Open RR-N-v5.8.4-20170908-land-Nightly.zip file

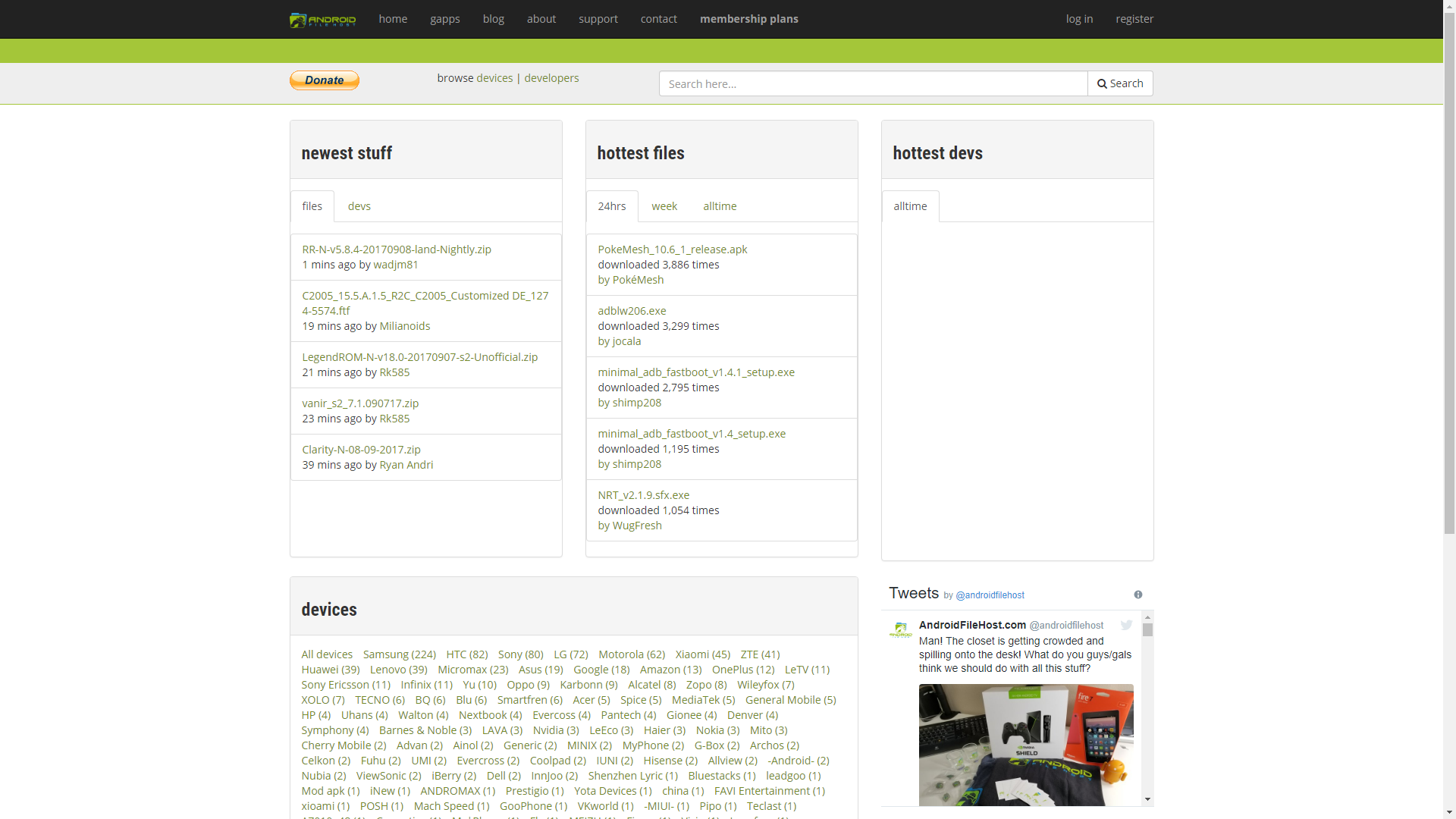397,249
